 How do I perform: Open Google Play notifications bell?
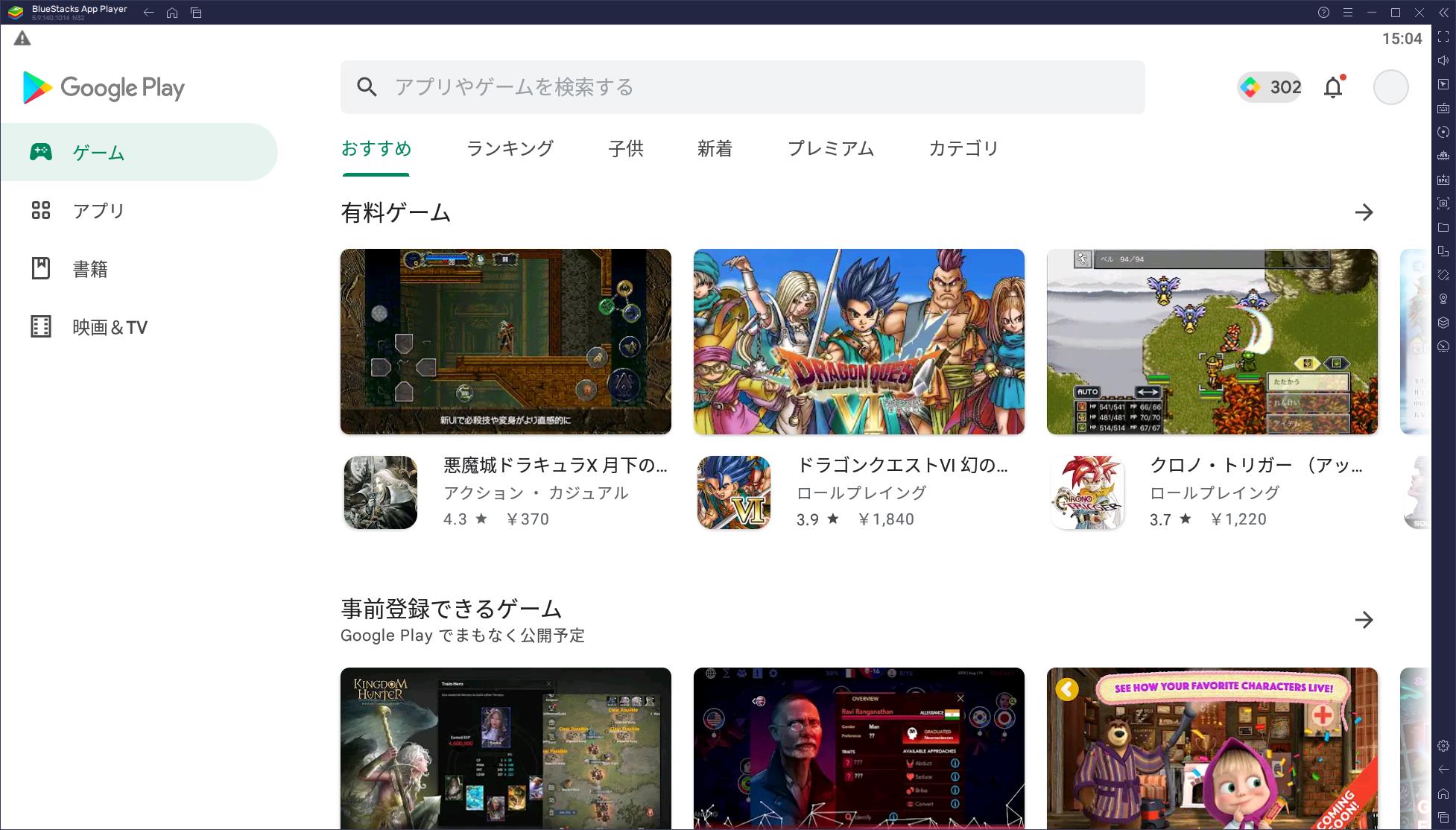coord(1334,87)
